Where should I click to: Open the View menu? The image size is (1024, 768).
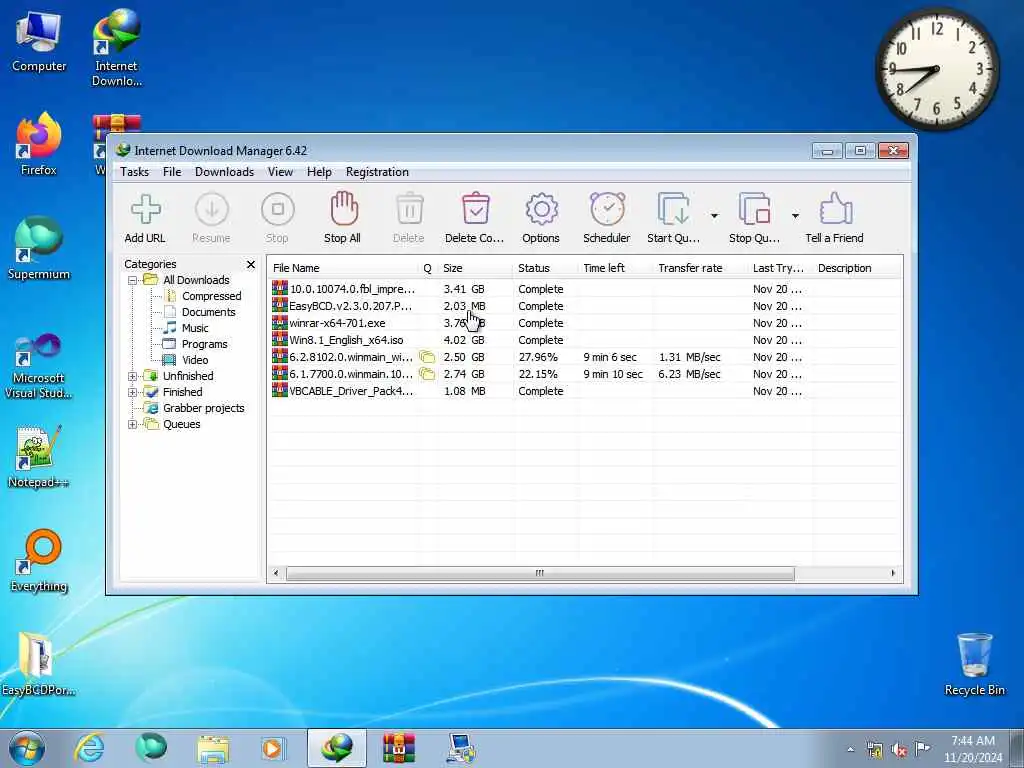tap(280, 172)
